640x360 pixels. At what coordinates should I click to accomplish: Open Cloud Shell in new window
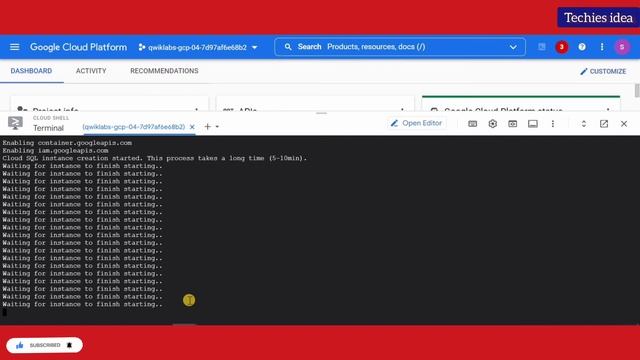pyautogui.click(x=604, y=124)
